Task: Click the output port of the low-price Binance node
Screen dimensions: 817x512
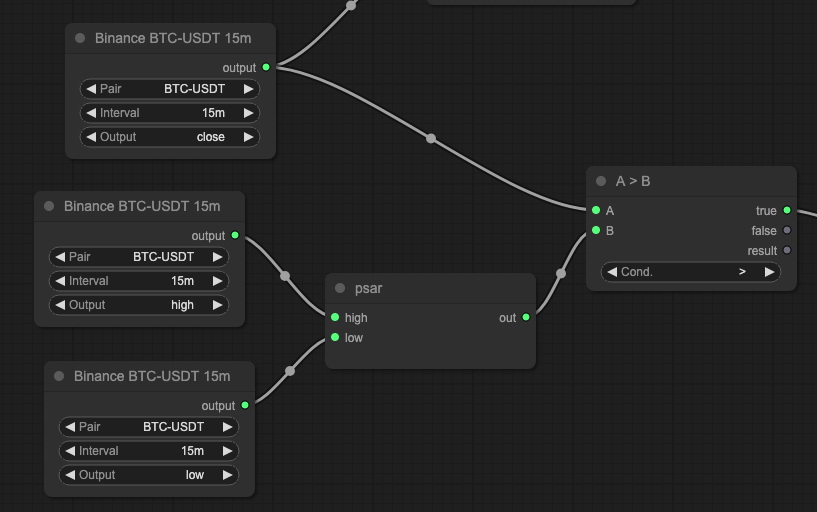Action: [x=245, y=405]
